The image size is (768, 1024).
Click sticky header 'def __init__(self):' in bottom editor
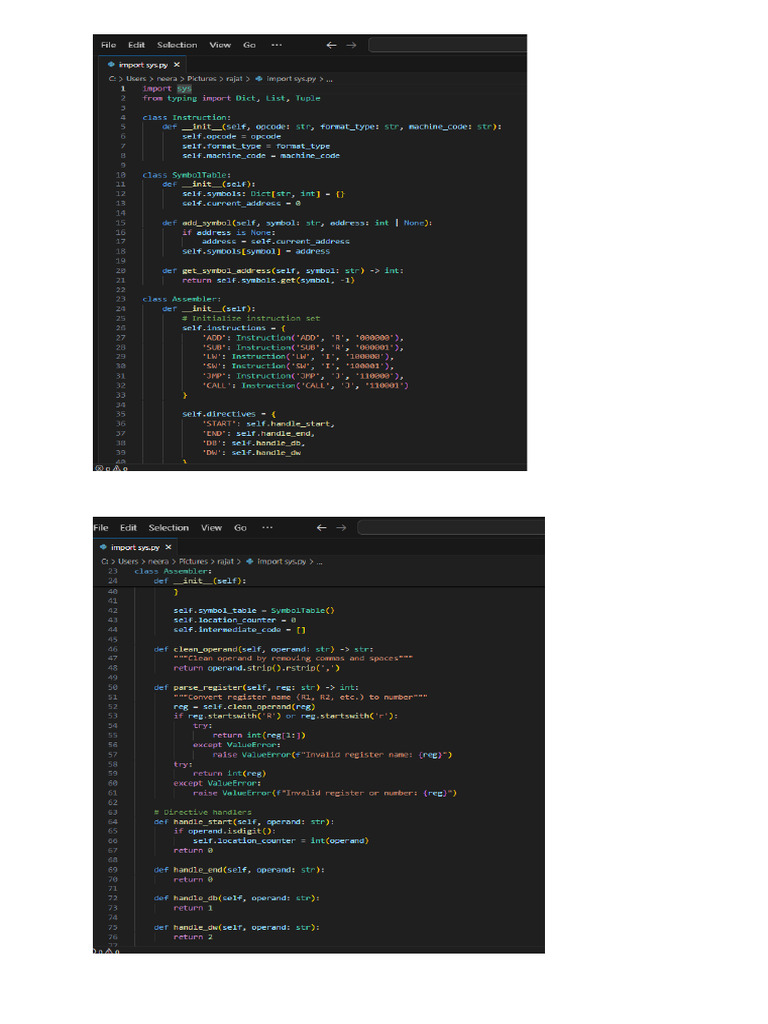200,581
